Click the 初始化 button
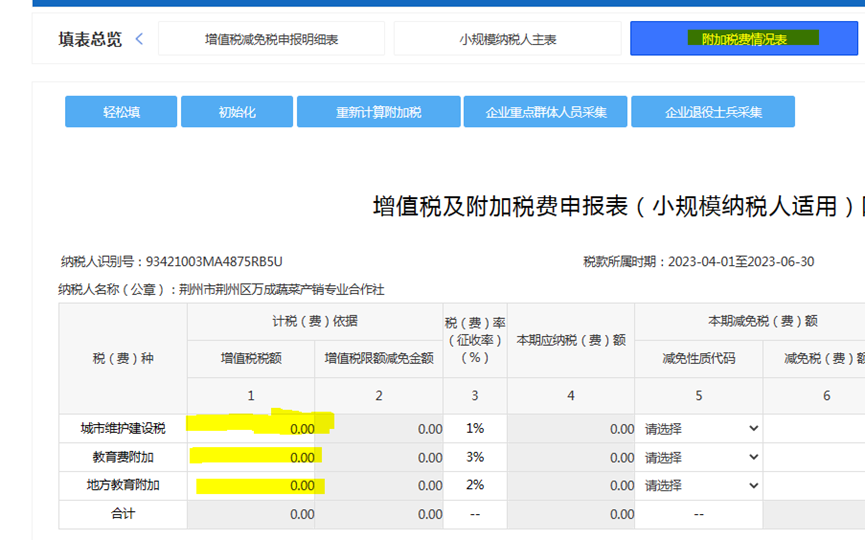 (237, 111)
